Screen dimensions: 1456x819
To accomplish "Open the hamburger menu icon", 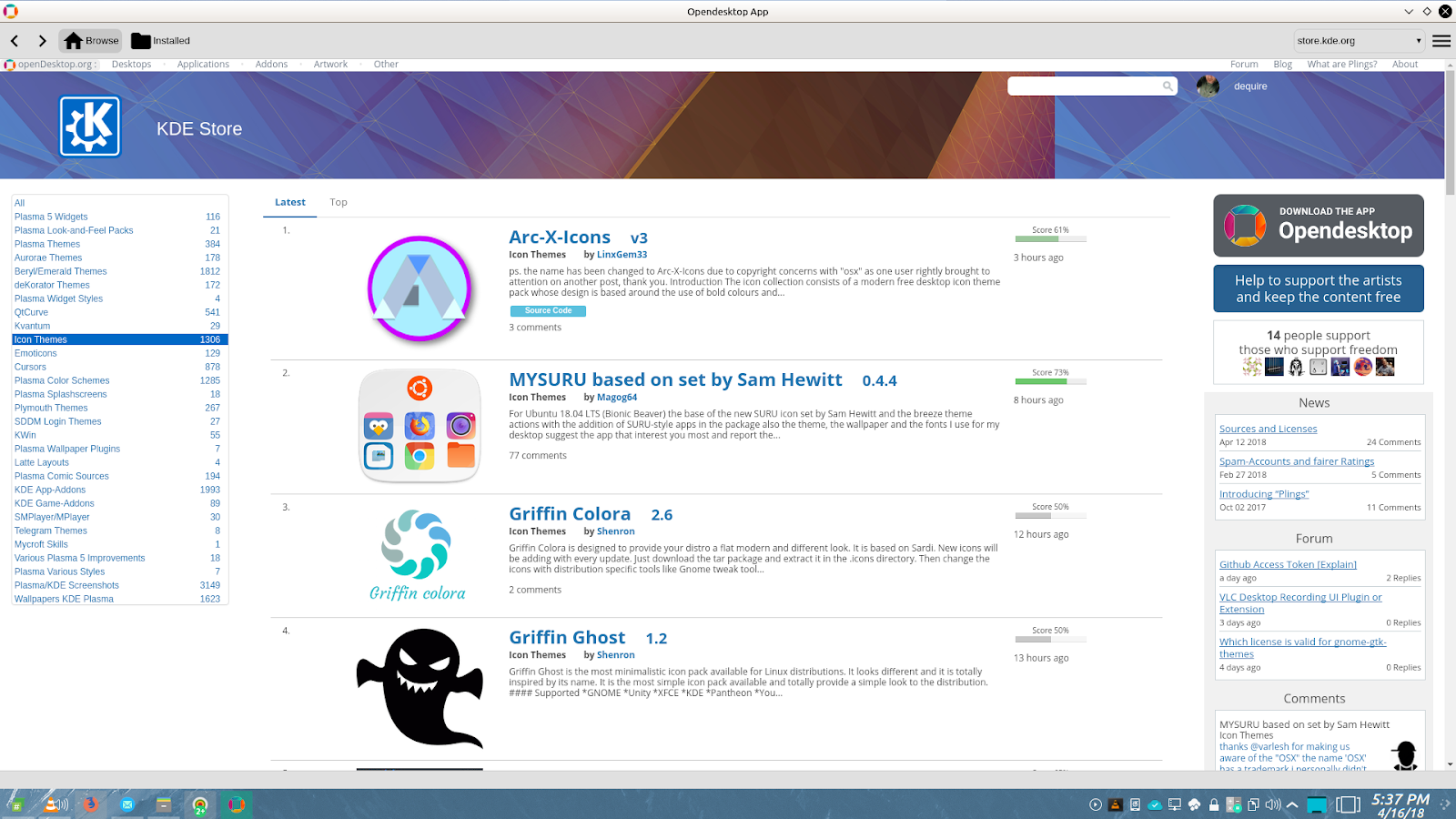I will pos(1441,40).
